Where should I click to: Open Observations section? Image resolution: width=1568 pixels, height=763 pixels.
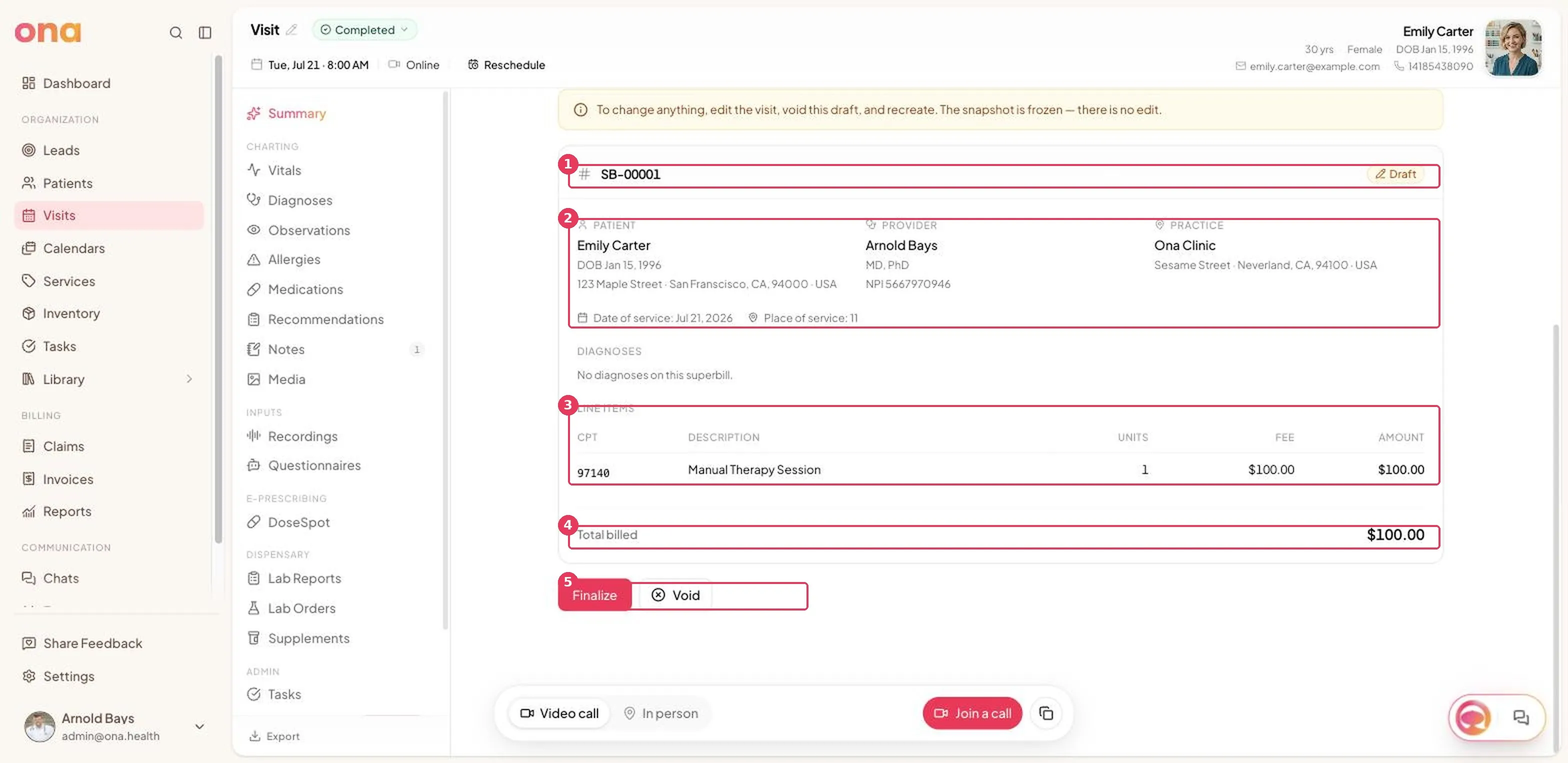(298, 230)
